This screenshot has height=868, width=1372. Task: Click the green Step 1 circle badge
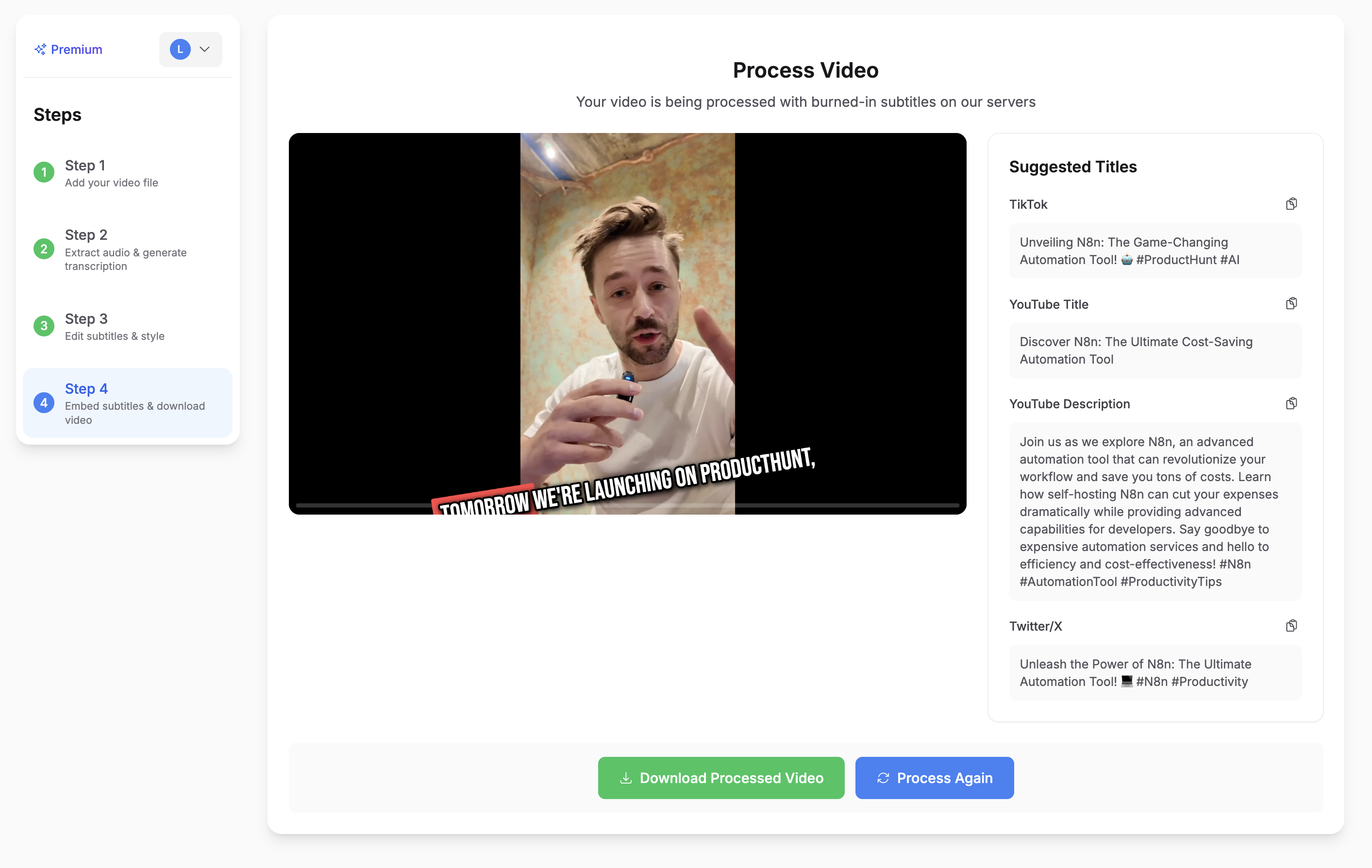tap(44, 172)
